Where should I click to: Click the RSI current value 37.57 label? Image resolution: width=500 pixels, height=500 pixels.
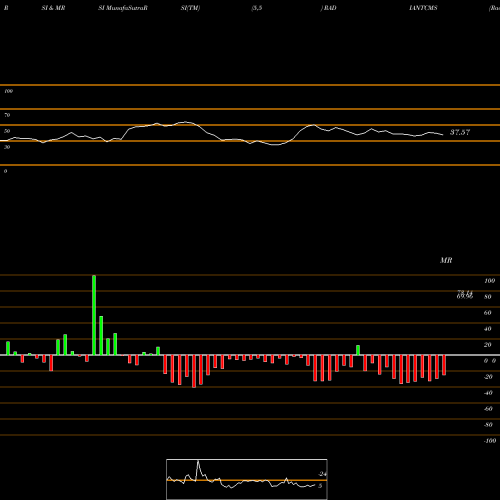tap(460, 132)
